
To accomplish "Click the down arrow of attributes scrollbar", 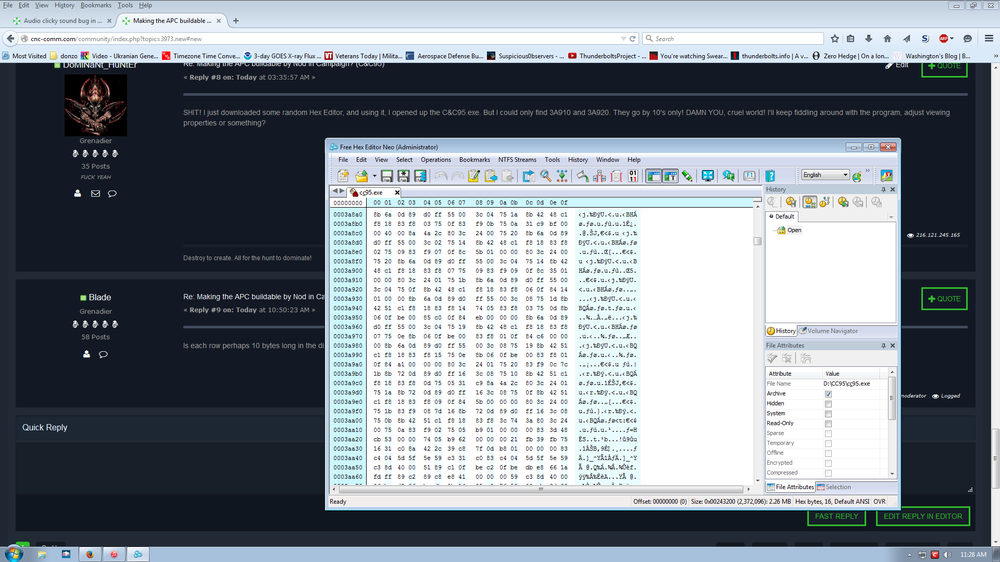I will [x=892, y=474].
